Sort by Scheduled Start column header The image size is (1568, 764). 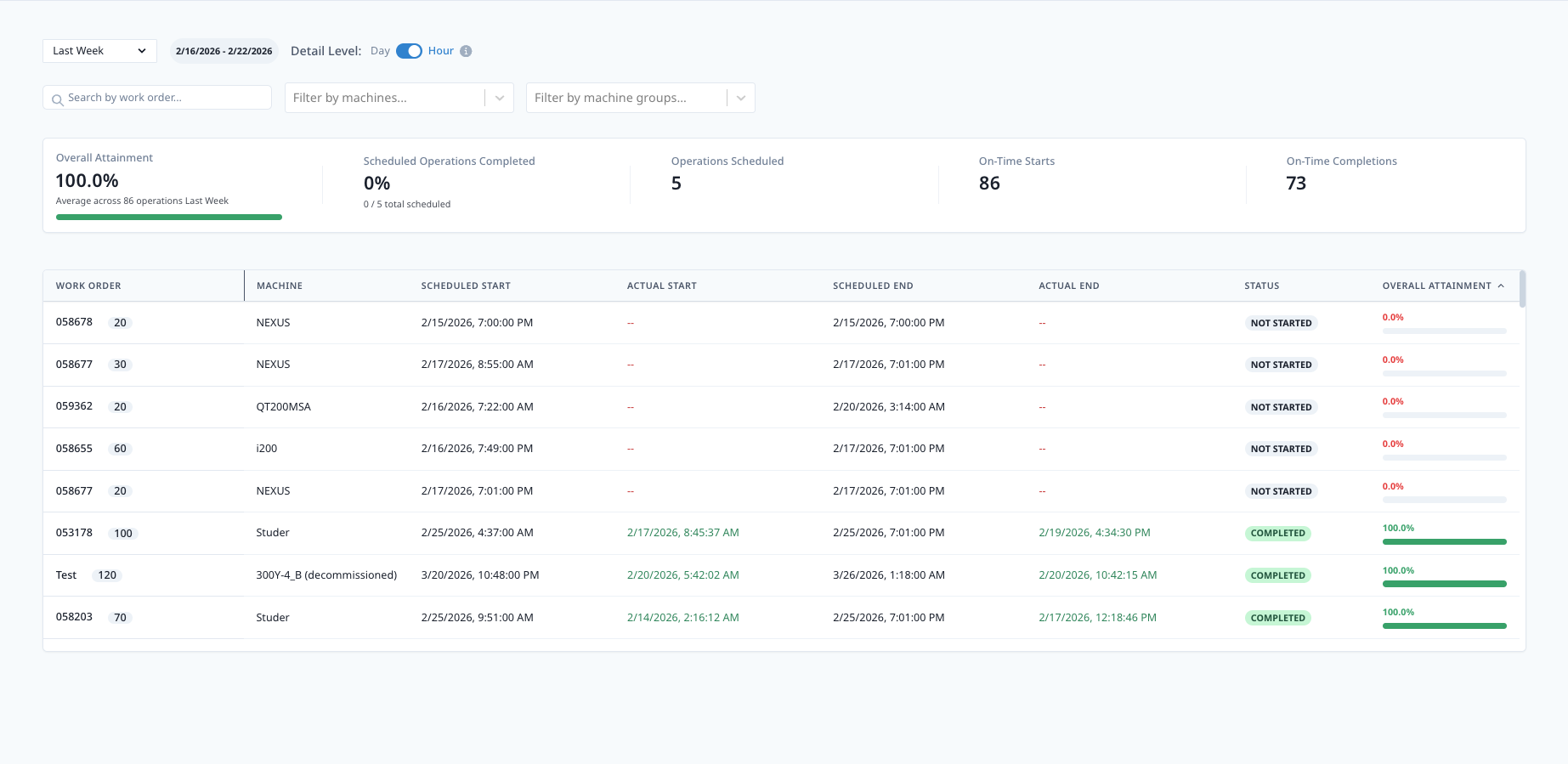point(466,286)
